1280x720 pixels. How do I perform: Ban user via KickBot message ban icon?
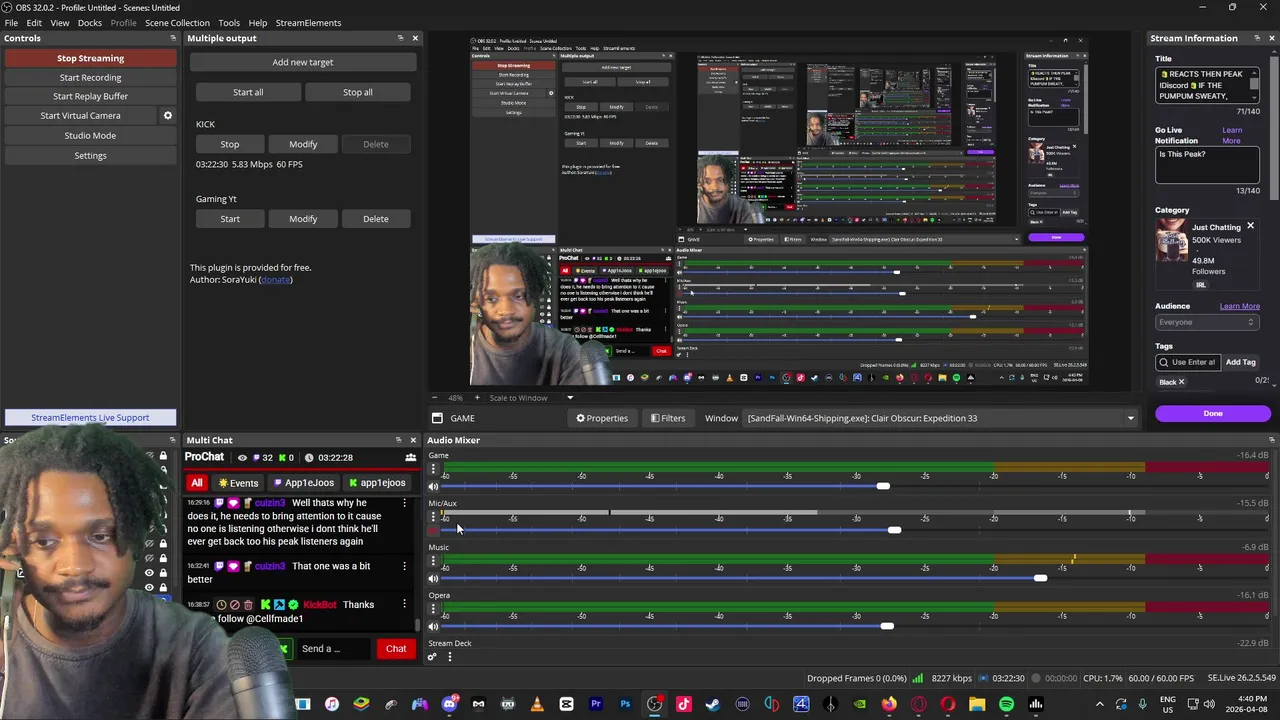[x=234, y=605]
